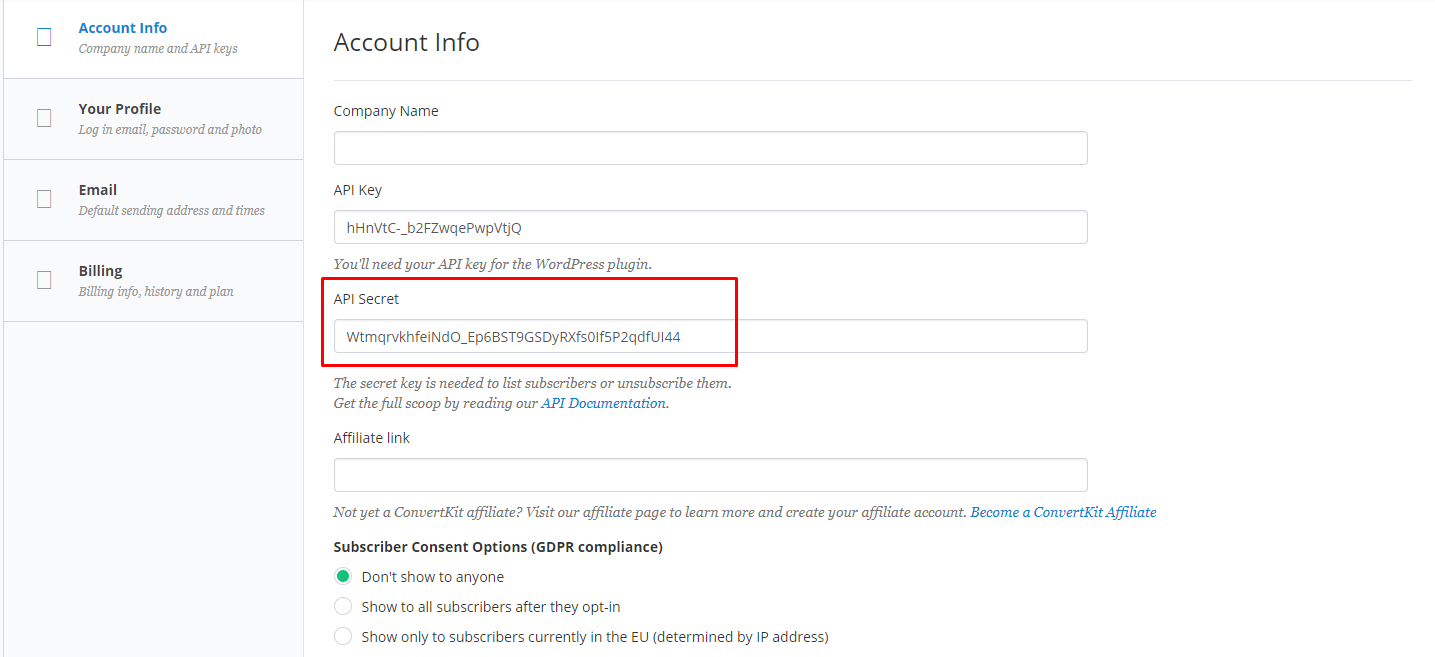Click the Account Info page heading
The height and width of the screenshot is (657, 1435).
(407, 43)
